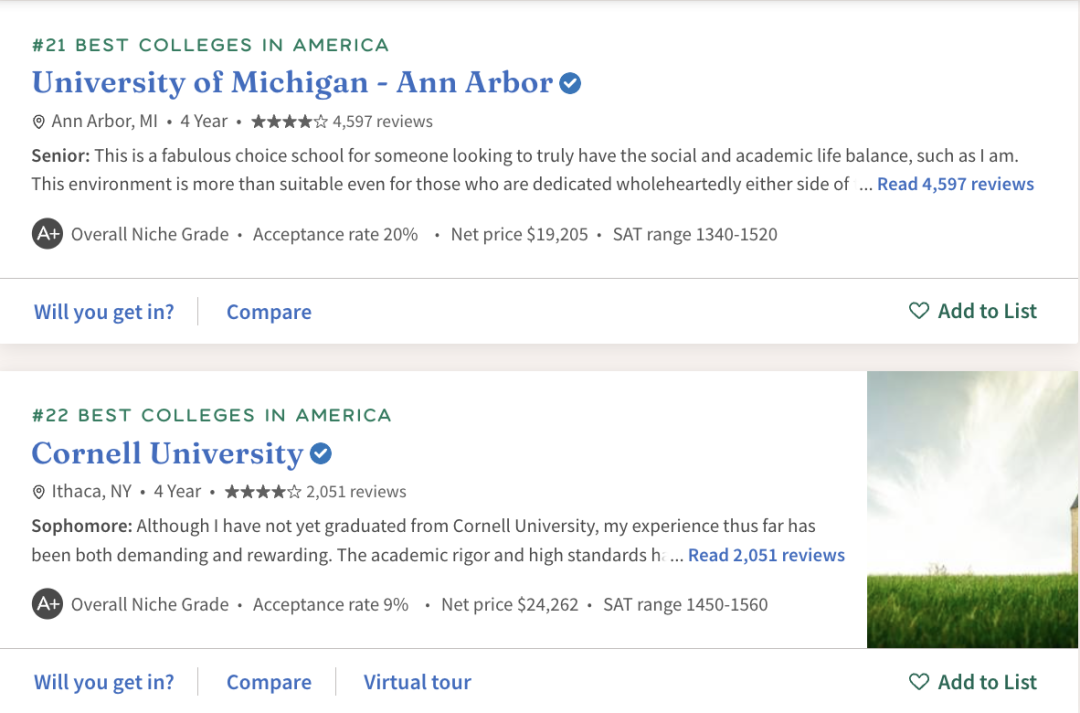Toggle the heart to add Michigan to list

(918, 311)
